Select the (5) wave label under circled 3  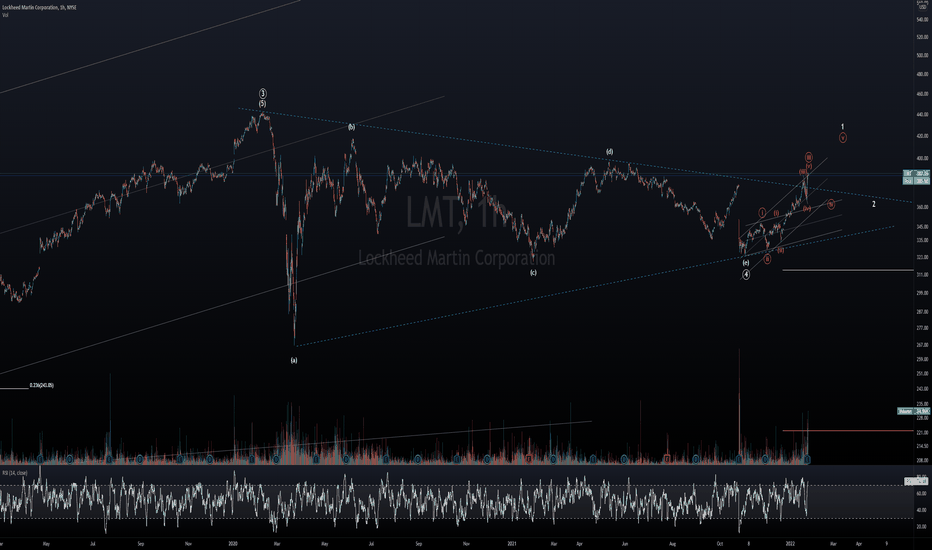point(263,103)
